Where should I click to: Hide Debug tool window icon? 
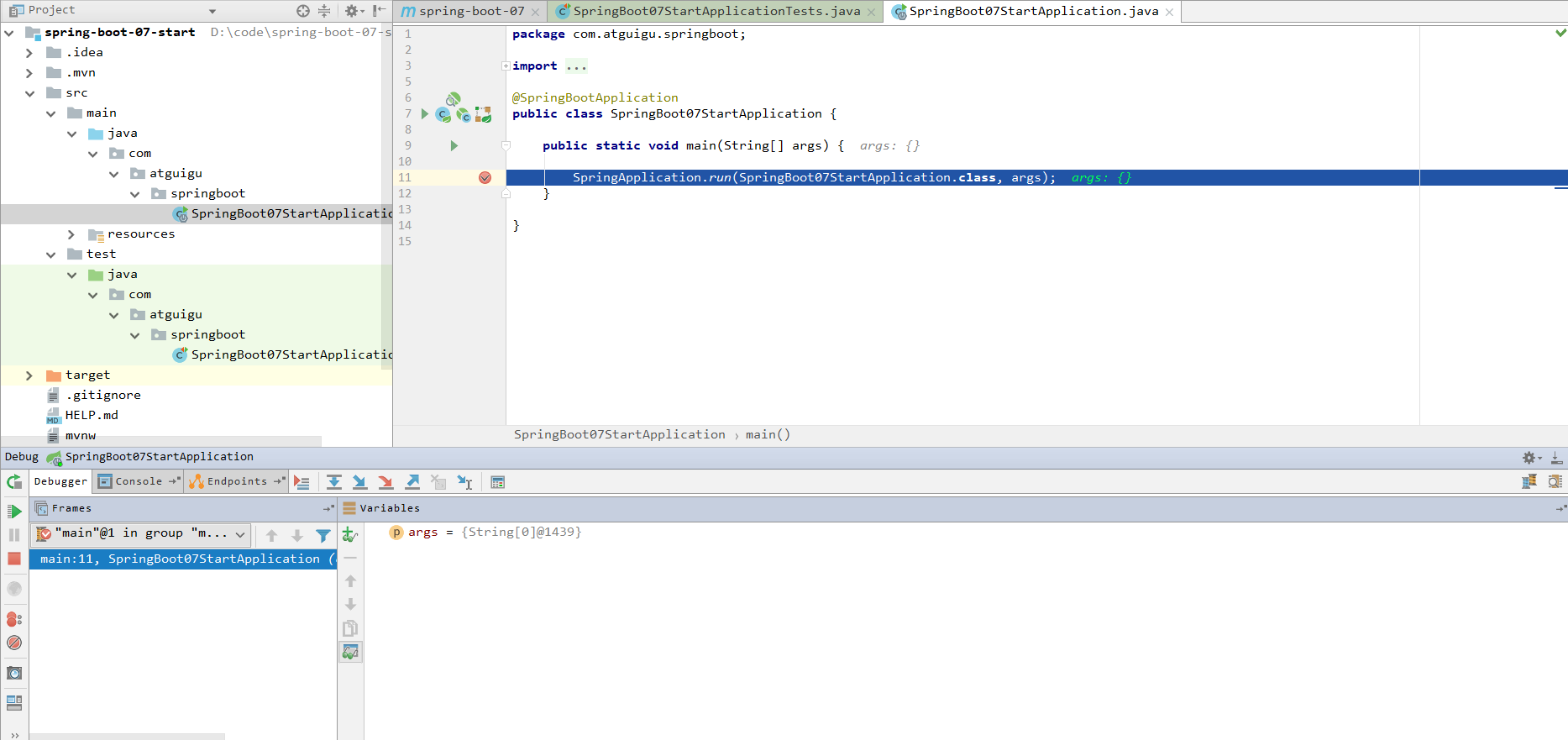click(1556, 458)
